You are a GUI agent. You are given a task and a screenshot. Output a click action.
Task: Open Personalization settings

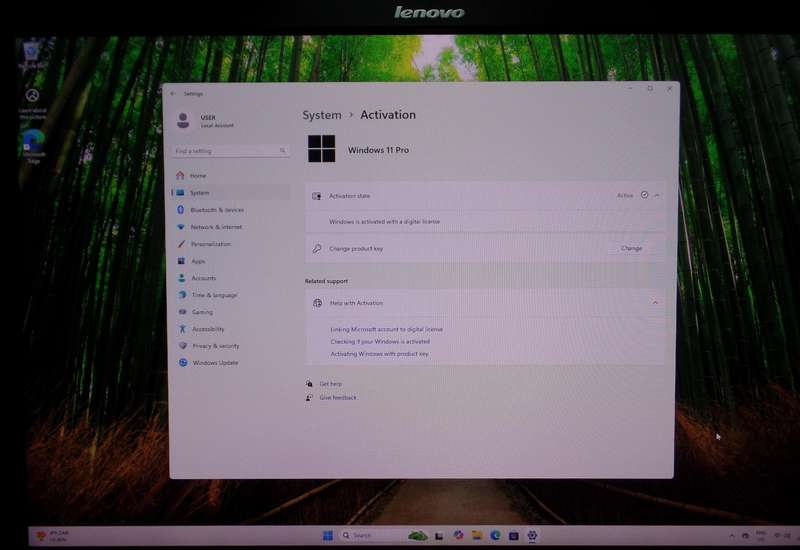point(231,244)
